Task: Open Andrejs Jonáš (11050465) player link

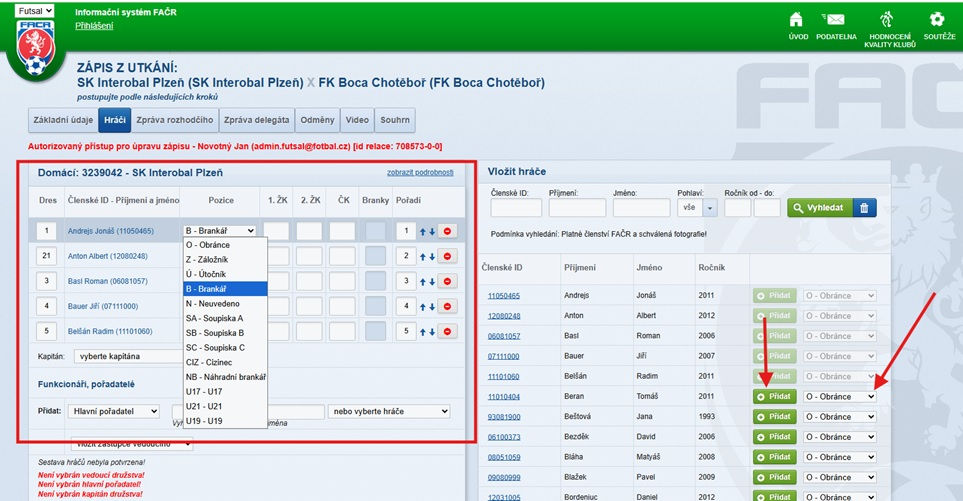Action: 111,231
